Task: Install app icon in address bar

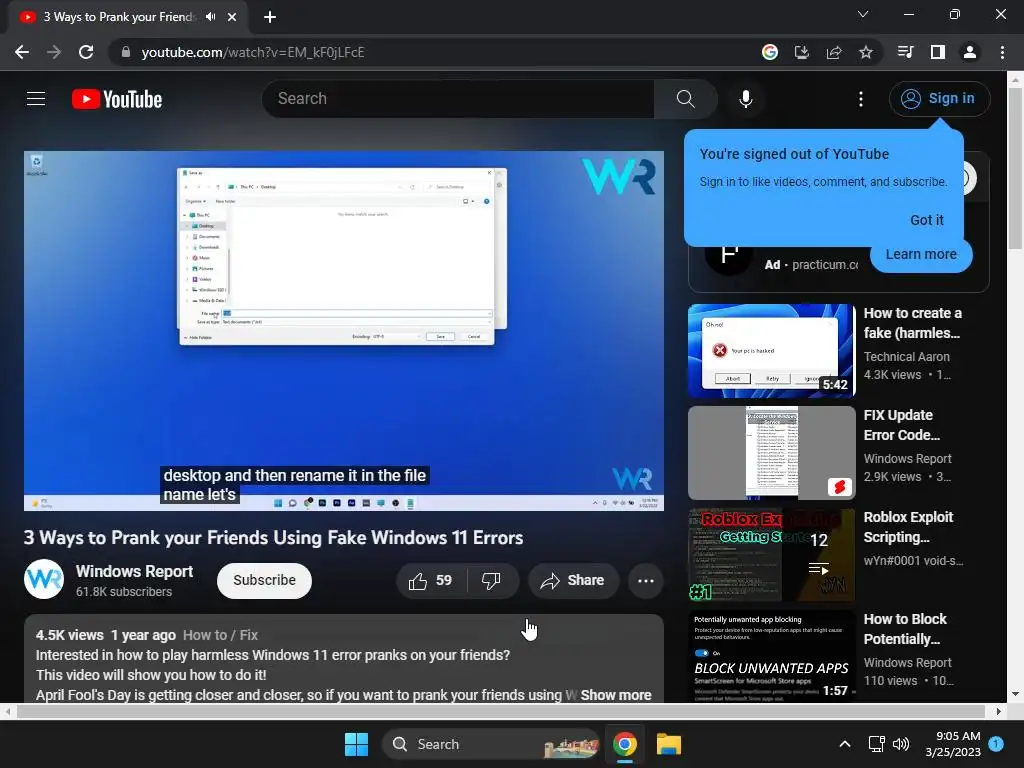Action: tap(802, 52)
